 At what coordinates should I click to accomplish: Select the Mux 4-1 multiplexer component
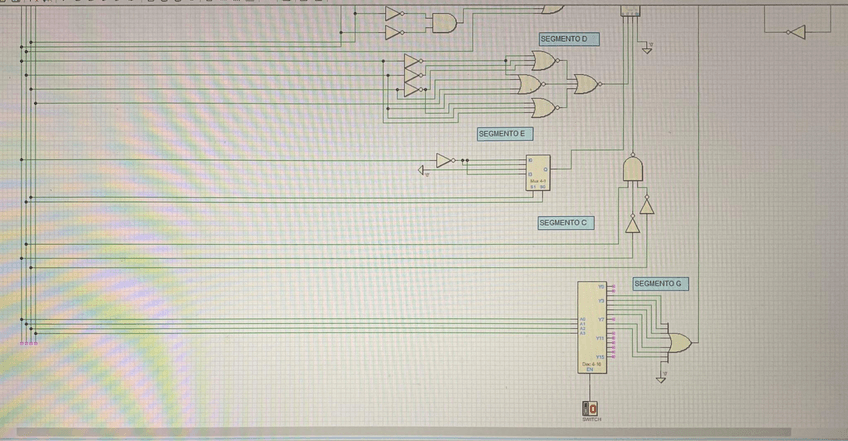[538, 173]
